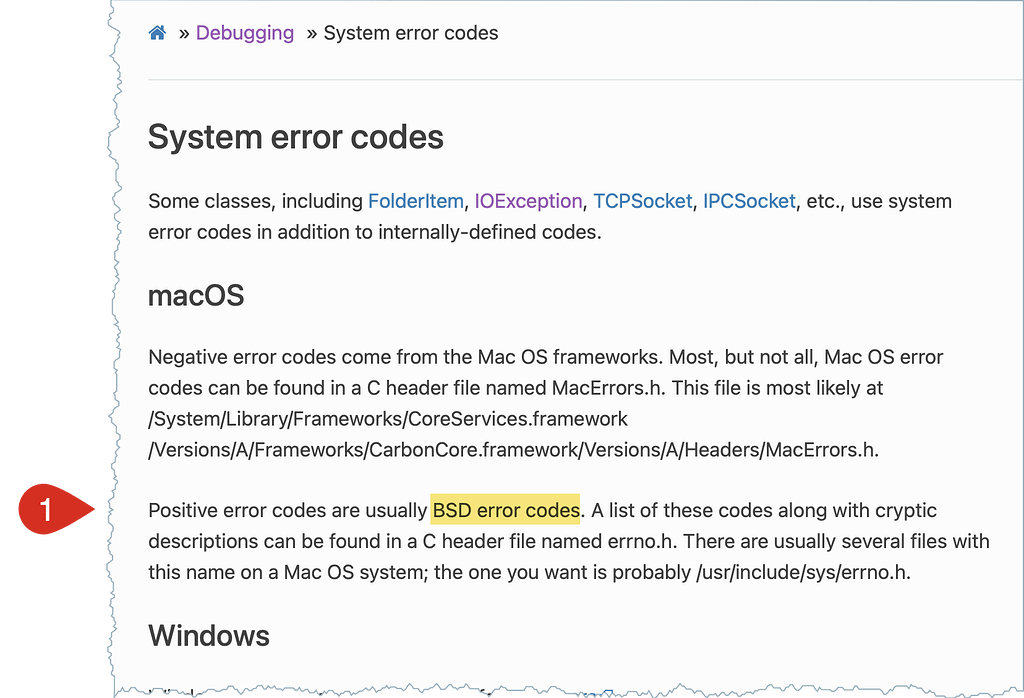Open the TCPSocket class link
This screenshot has height=698, width=1024.
click(x=643, y=201)
